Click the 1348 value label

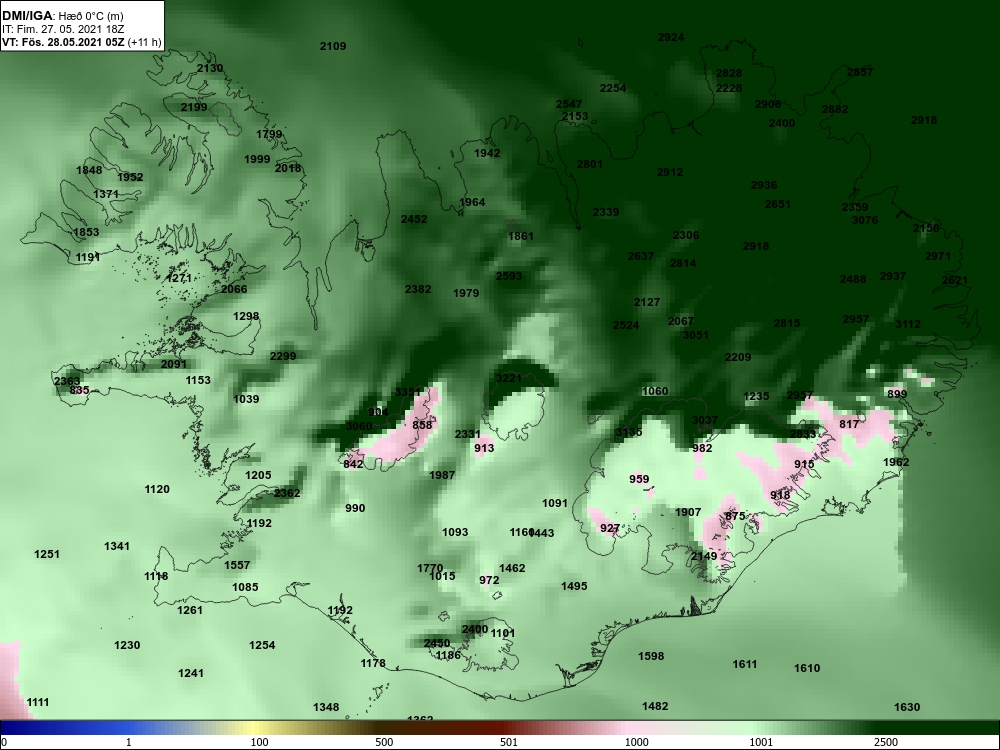coord(326,707)
